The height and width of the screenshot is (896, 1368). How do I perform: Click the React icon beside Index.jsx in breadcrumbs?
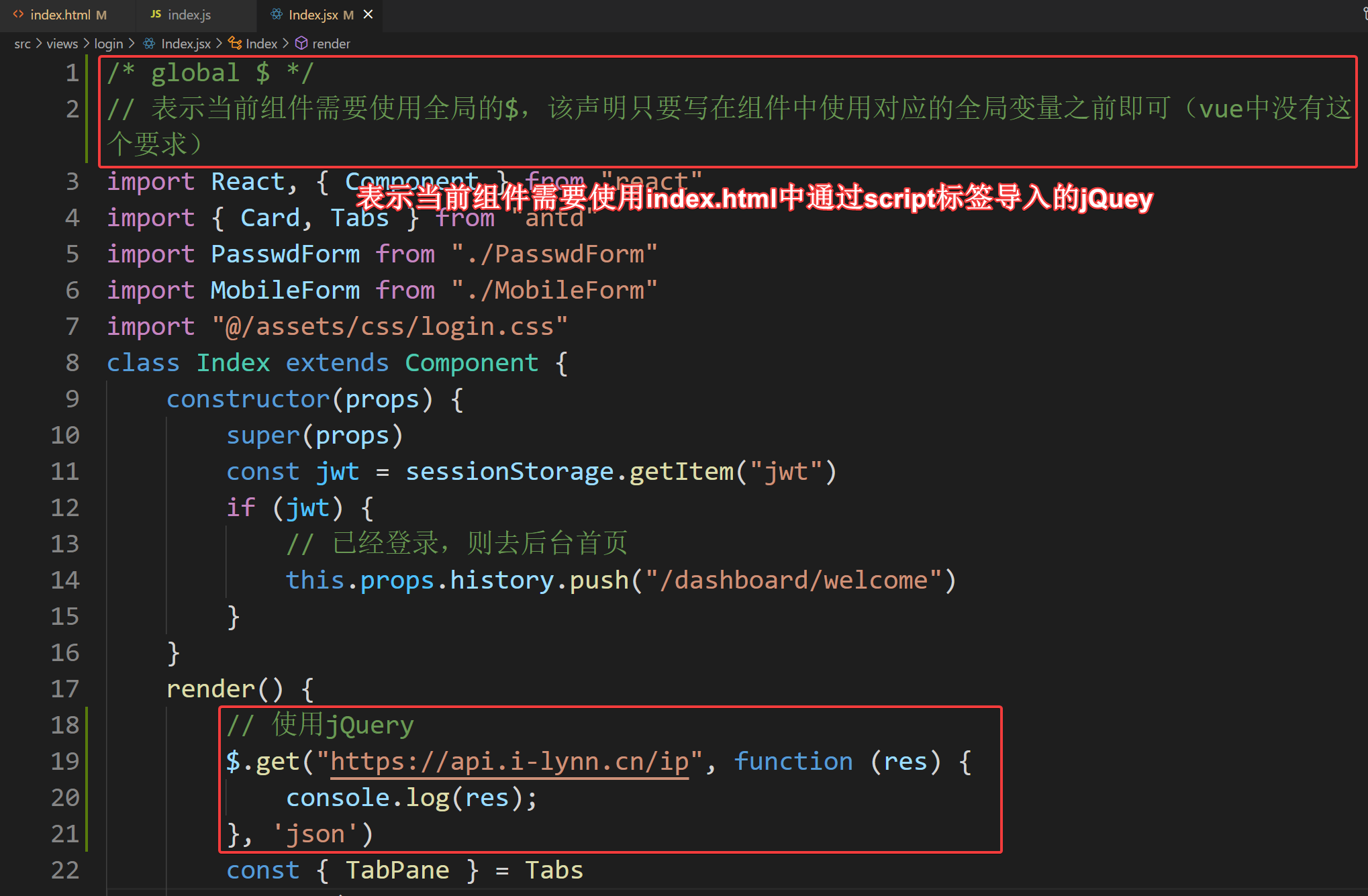coord(149,43)
